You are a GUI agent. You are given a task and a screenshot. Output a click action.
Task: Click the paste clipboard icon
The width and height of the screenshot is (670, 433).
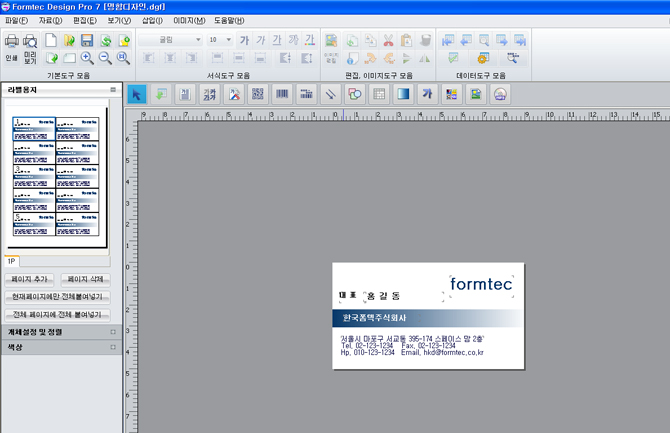click(406, 40)
